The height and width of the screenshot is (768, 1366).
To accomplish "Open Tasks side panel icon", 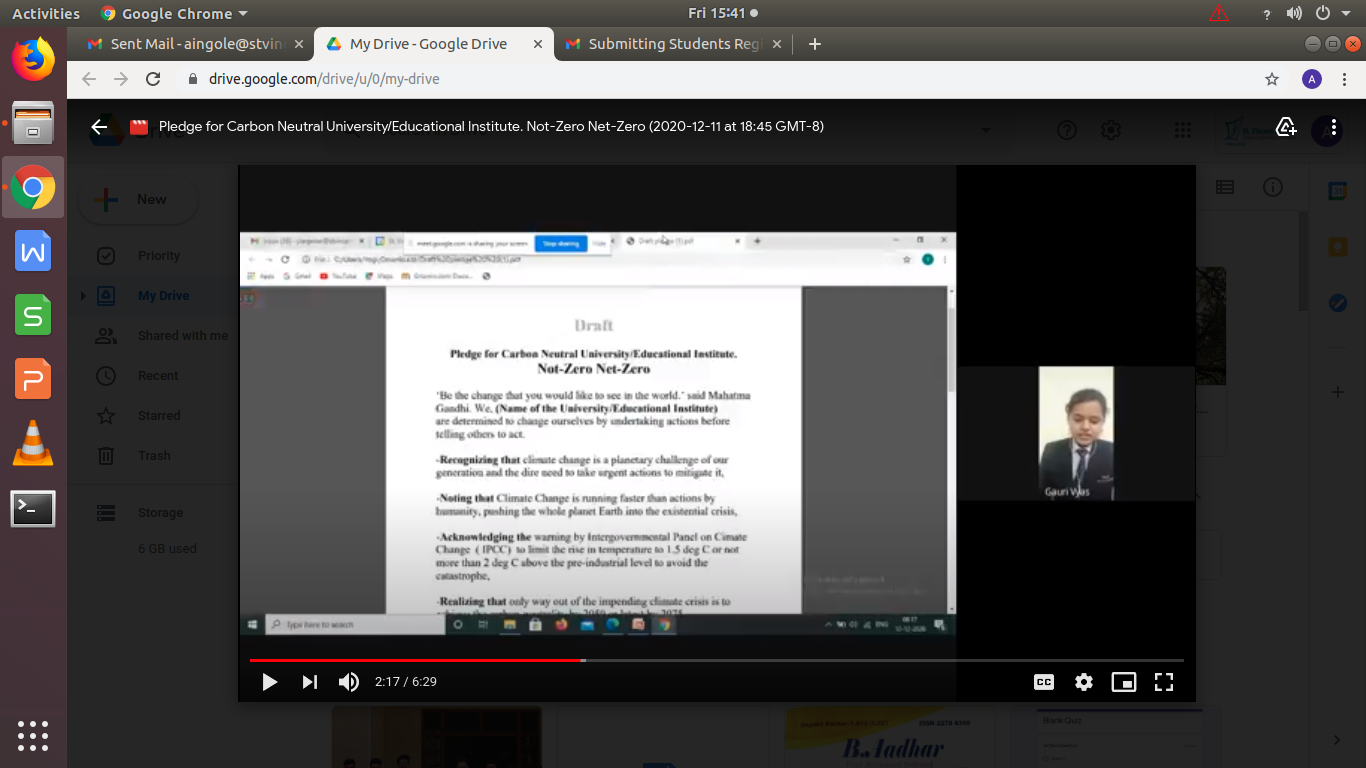I will (x=1338, y=302).
